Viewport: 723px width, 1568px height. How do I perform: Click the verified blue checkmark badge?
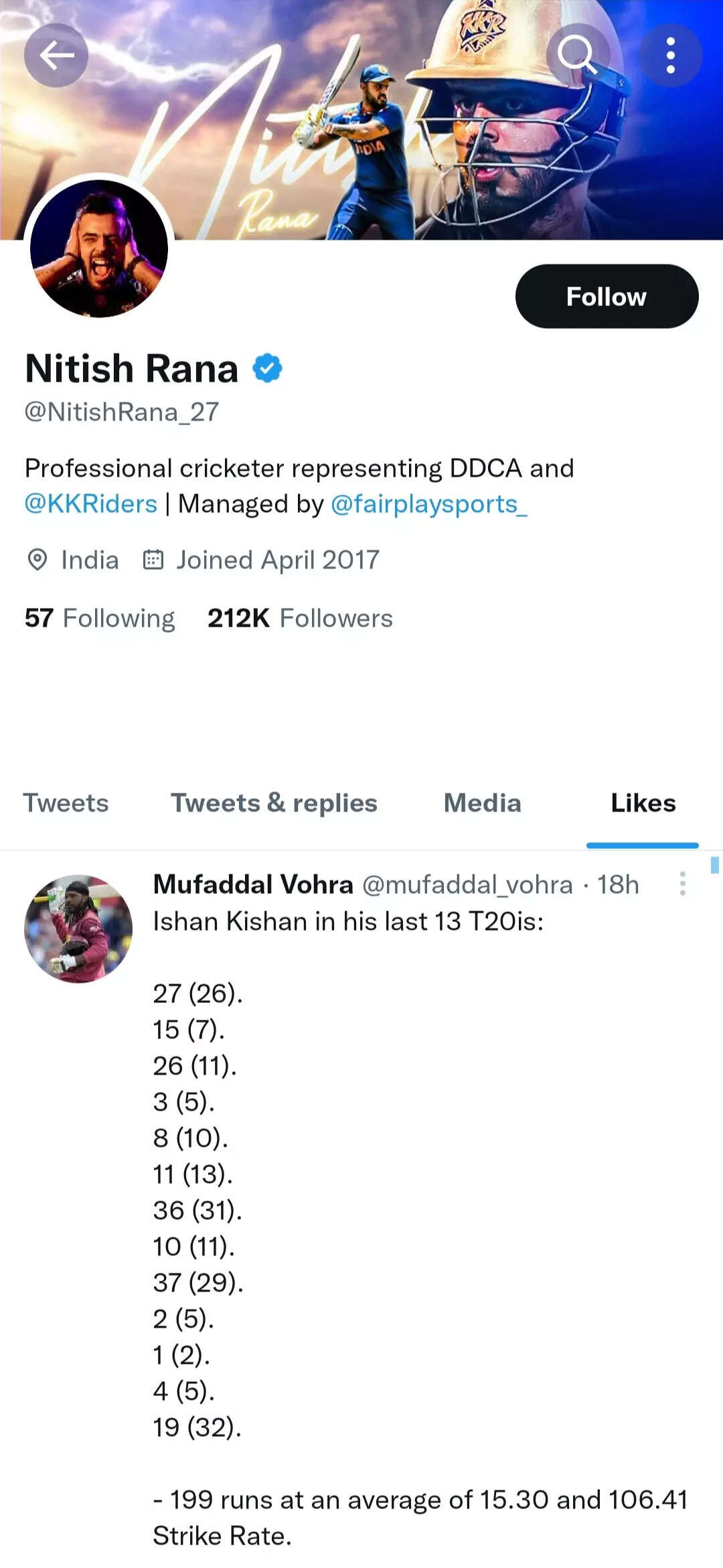[x=266, y=367]
